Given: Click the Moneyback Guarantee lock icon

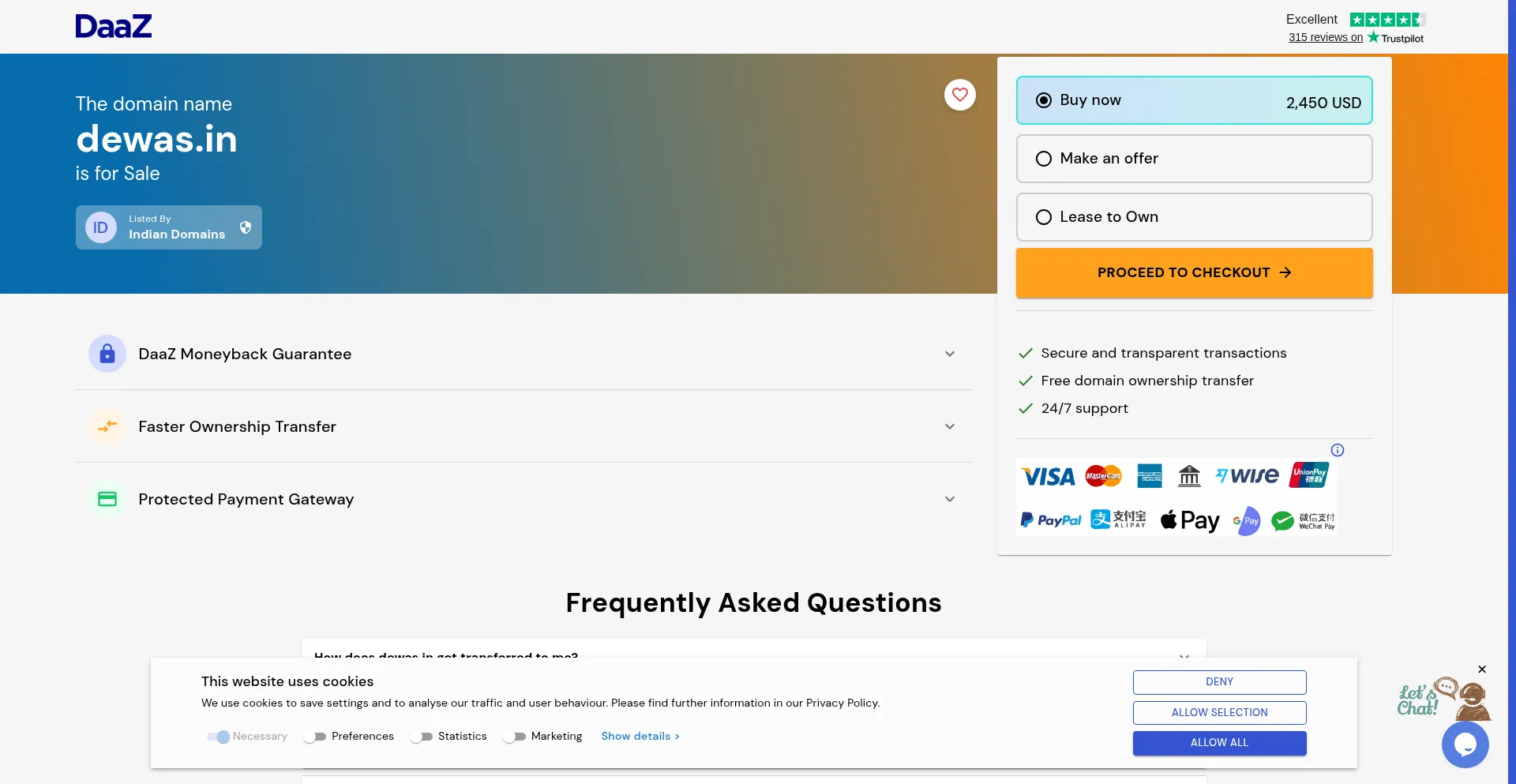Looking at the screenshot, I should coord(107,354).
